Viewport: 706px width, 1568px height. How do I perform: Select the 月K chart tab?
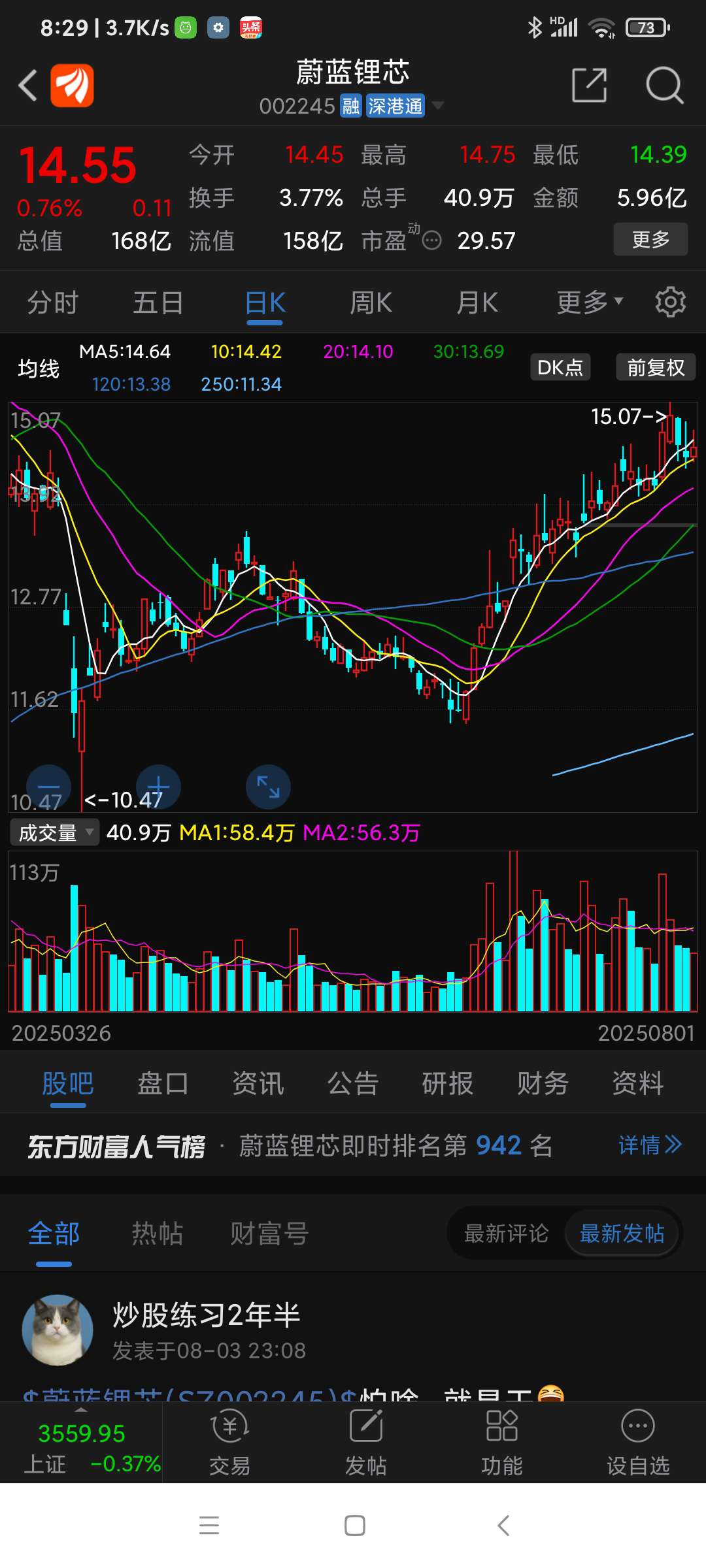point(477,302)
